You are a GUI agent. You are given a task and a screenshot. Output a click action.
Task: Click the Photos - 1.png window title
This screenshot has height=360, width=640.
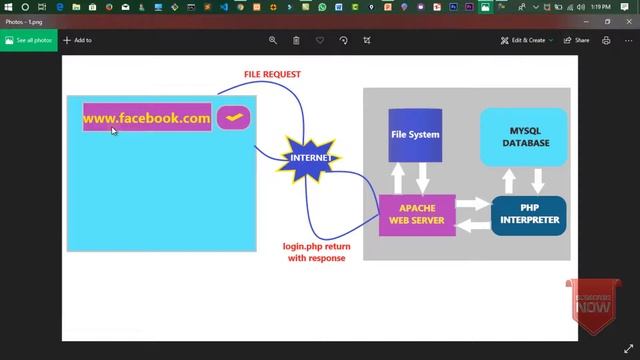click(24, 22)
